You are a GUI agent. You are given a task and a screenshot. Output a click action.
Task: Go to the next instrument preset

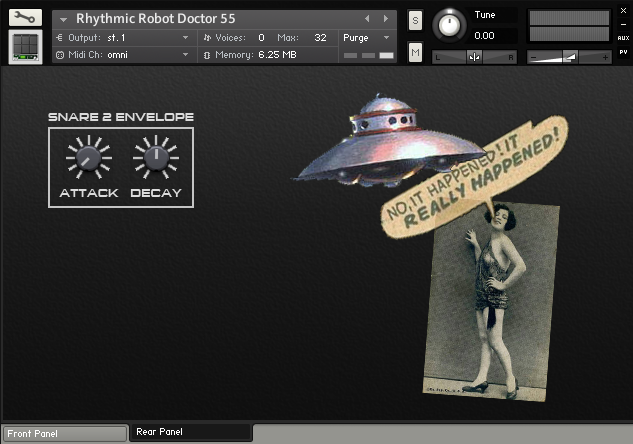386,19
